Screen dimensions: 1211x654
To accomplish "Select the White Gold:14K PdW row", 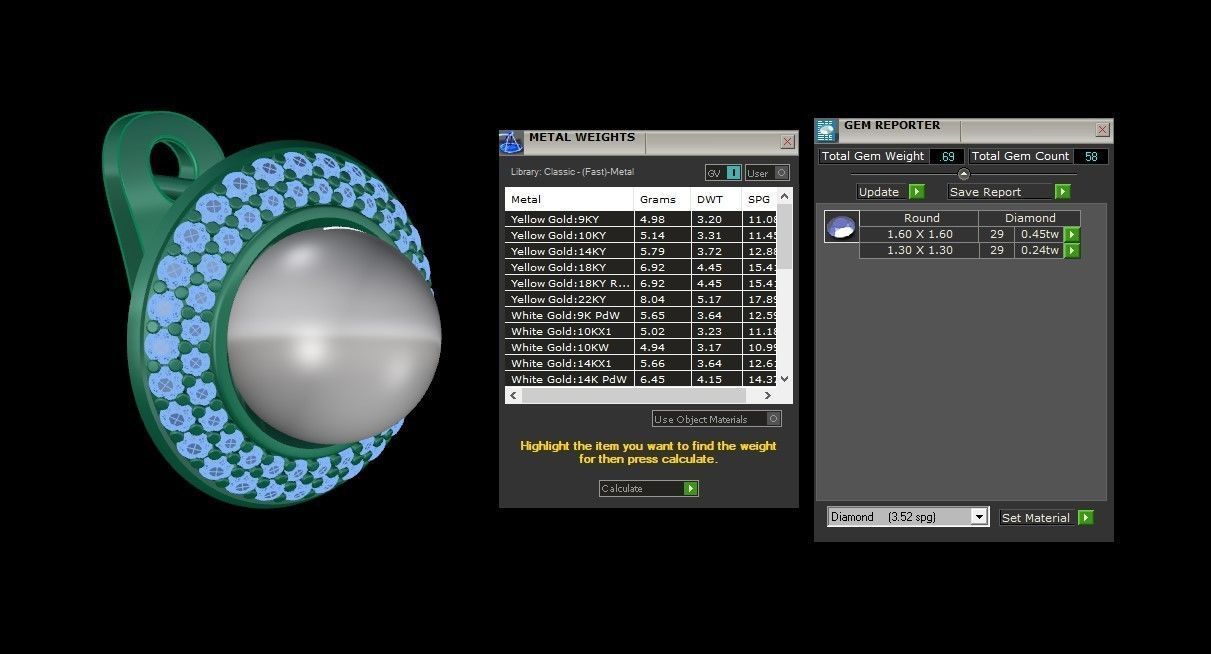I will [x=641, y=379].
